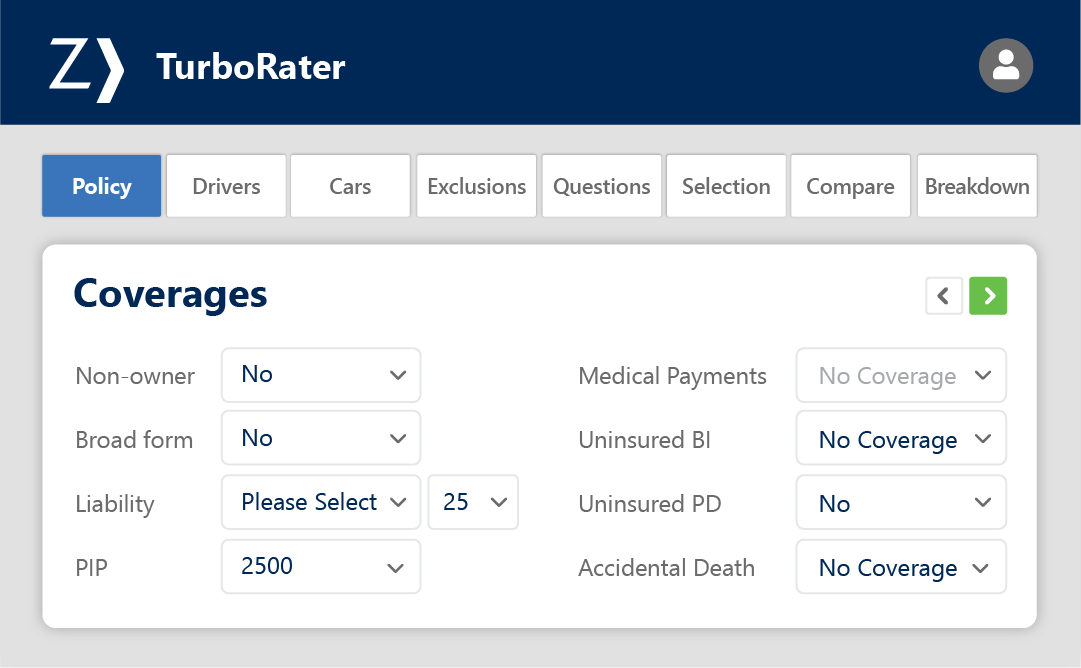Go to the Breakdown tab

(977, 185)
